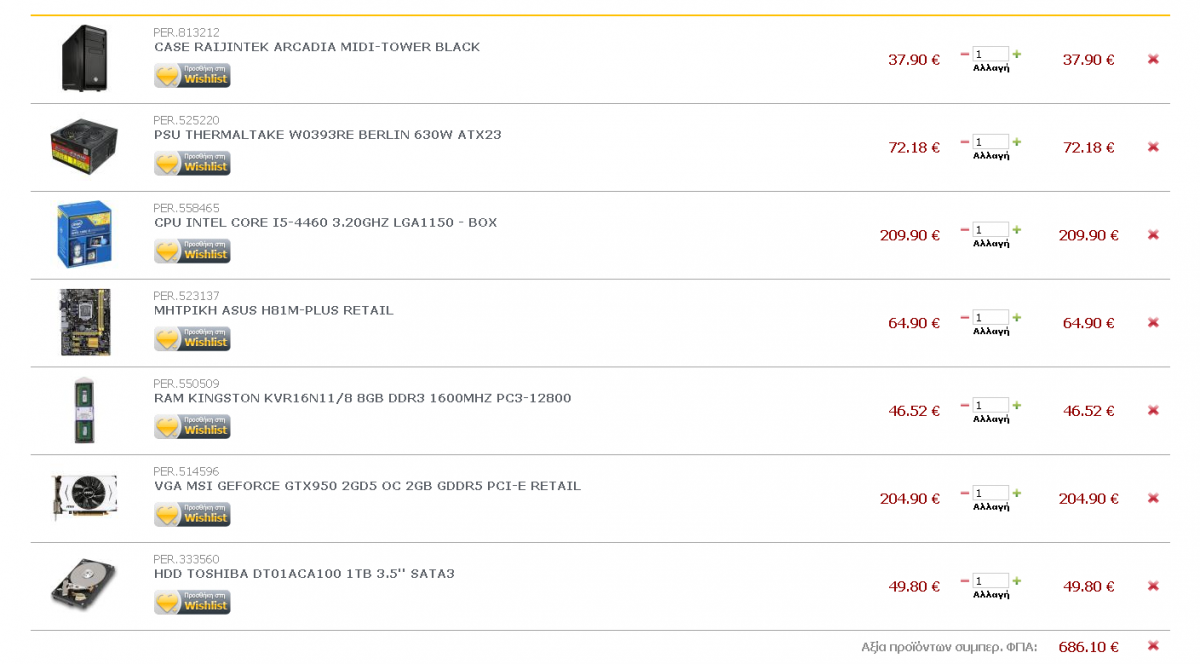Increase quantity of Asus H81M-Plus motherboard
Viewport: 1200px width, 664px height.
1017,318
